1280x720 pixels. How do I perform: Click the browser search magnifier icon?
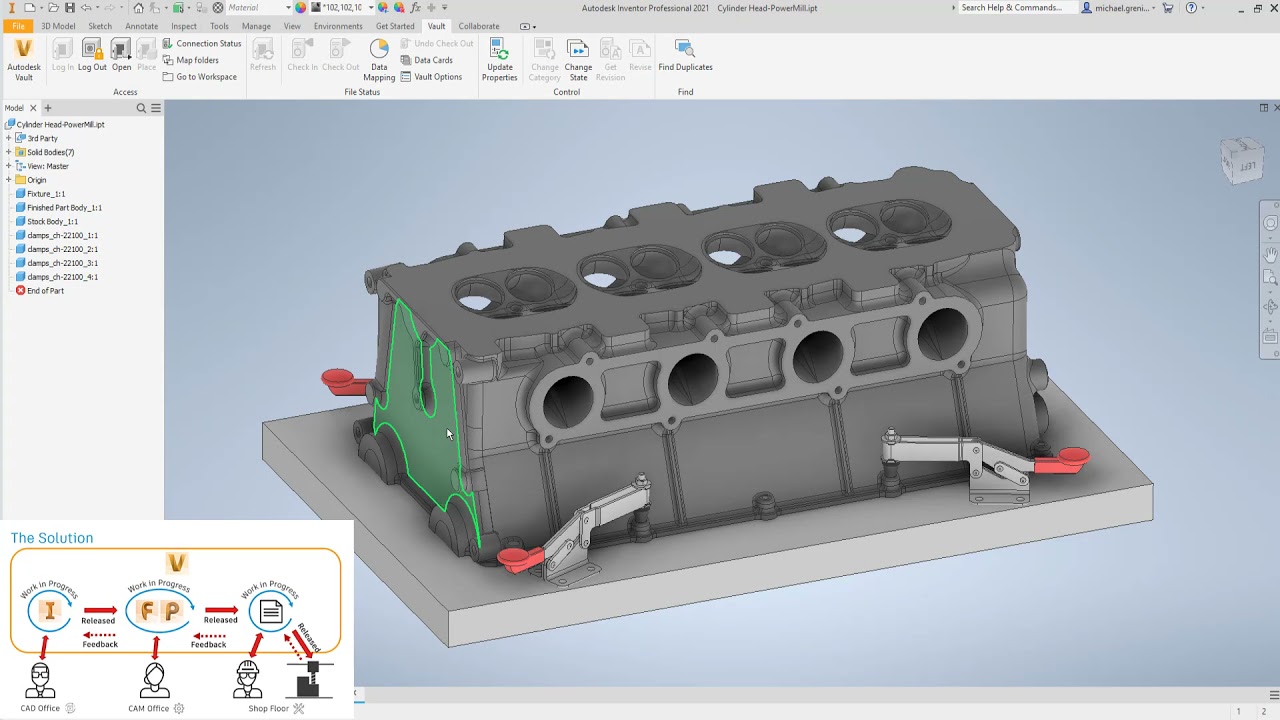[x=141, y=108]
